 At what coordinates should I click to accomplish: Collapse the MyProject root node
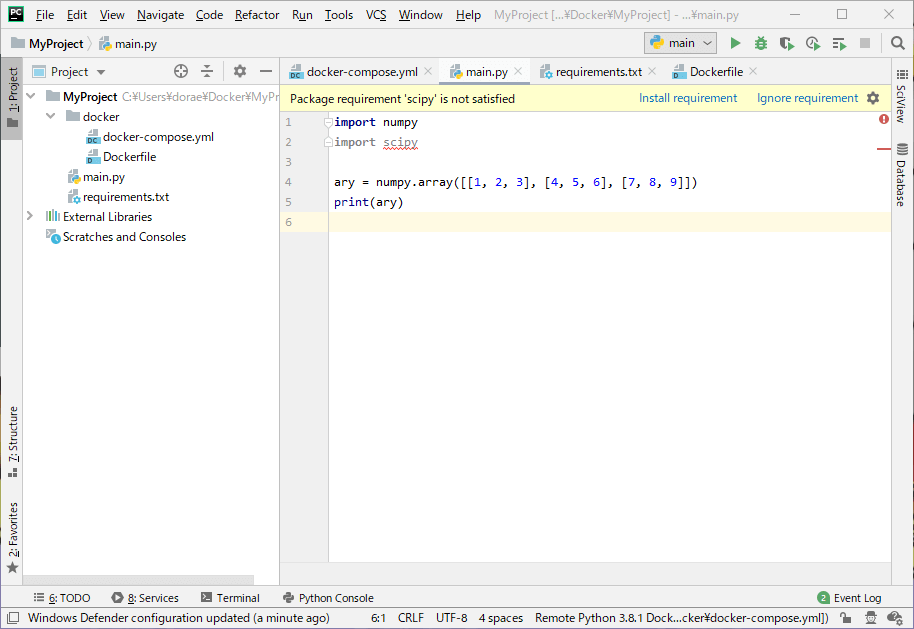(31, 96)
